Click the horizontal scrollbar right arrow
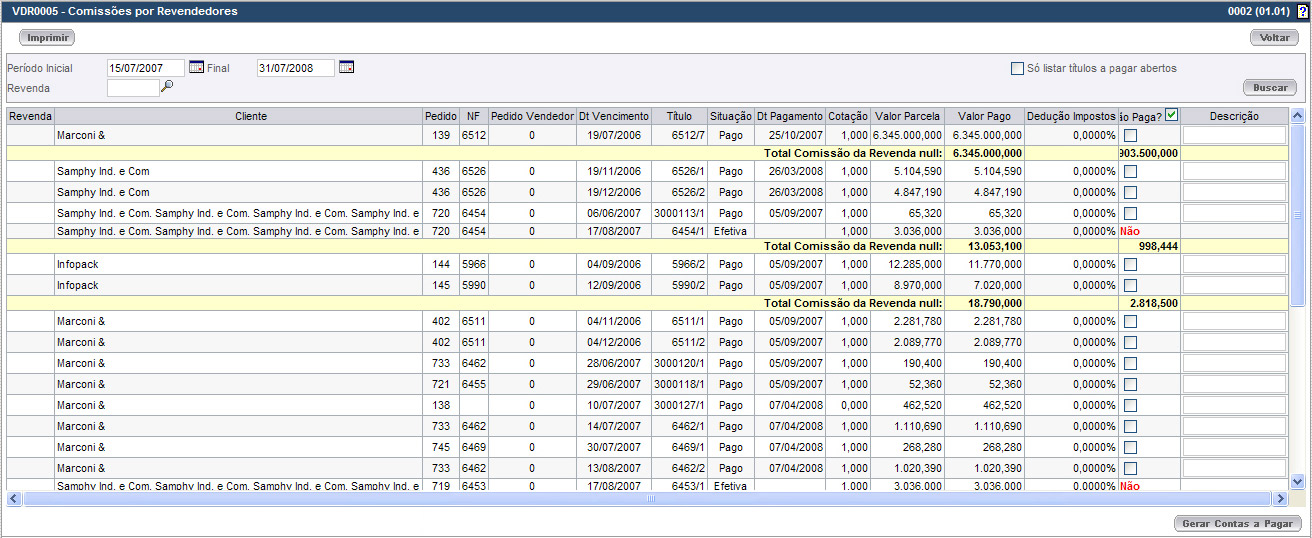The width and height of the screenshot is (1312, 538). [1280, 498]
